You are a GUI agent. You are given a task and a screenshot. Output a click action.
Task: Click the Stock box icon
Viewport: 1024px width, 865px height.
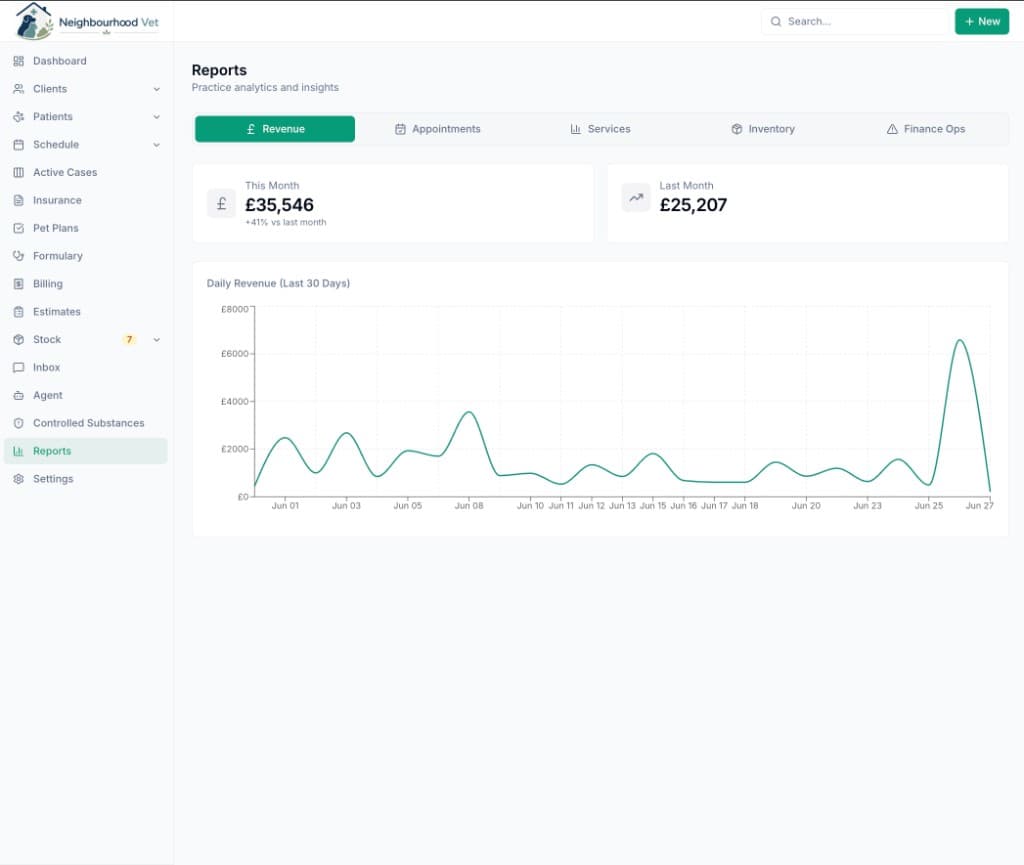18,339
